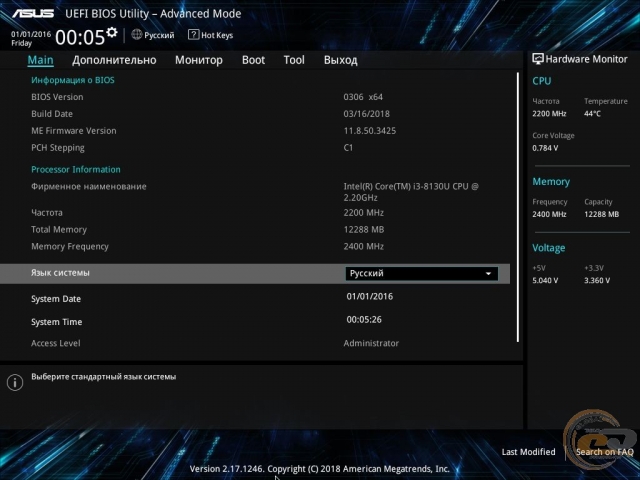Click the Частота label in main panel
The width and height of the screenshot is (640, 480).
47,213
